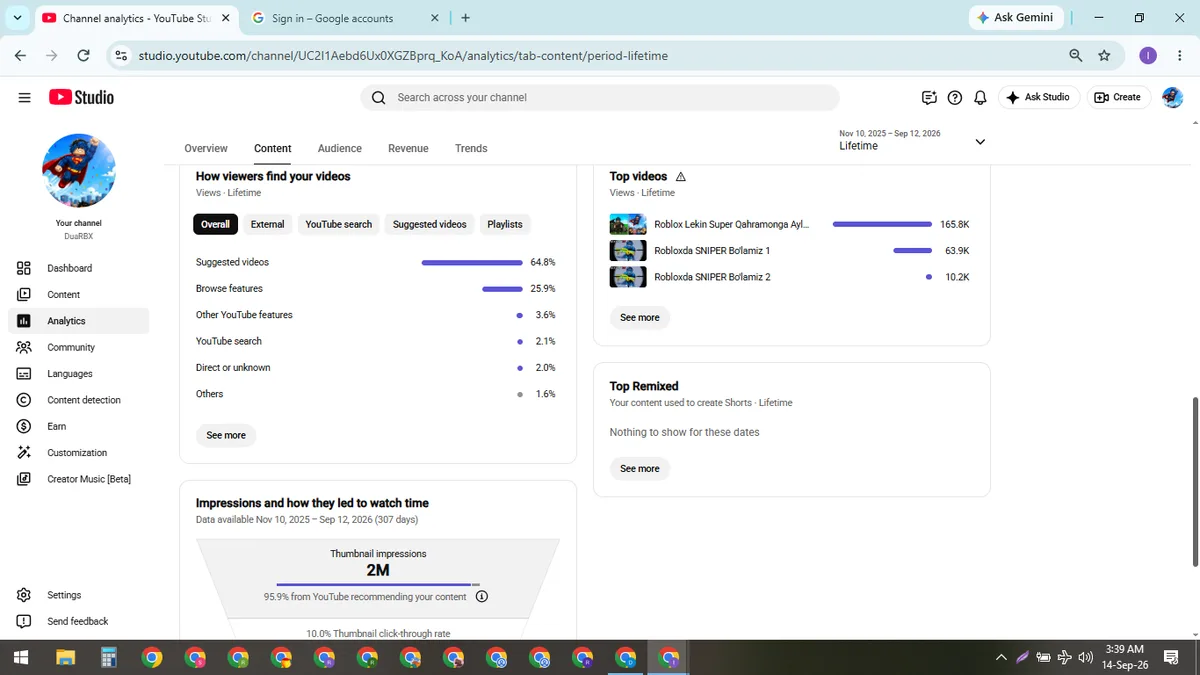The height and width of the screenshot is (675, 1200).
Task: Select the Suggested videos chip
Action: 430,224
